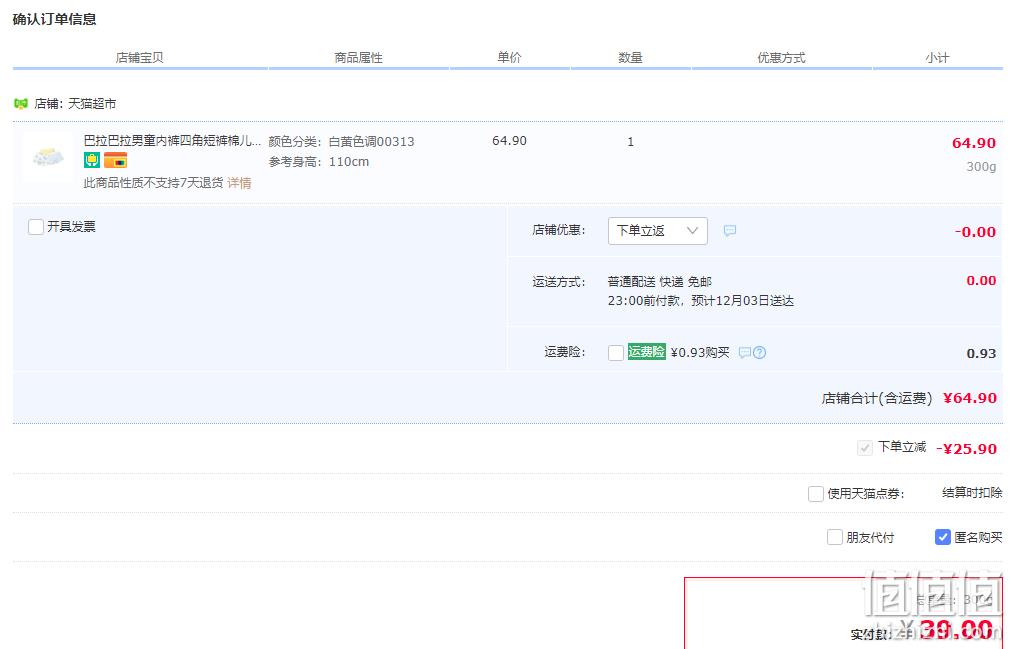Screen dimensions: 1012x649
Task: Click the 结算时扣除 text
Action: (972, 493)
